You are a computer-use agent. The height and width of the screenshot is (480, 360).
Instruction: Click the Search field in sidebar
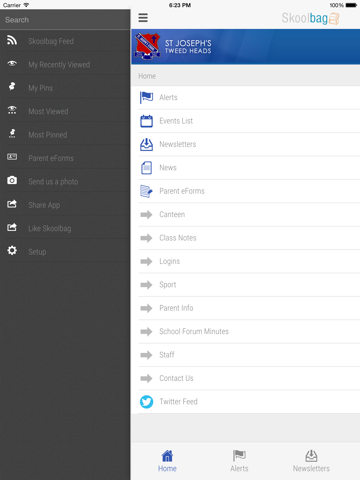point(65,20)
